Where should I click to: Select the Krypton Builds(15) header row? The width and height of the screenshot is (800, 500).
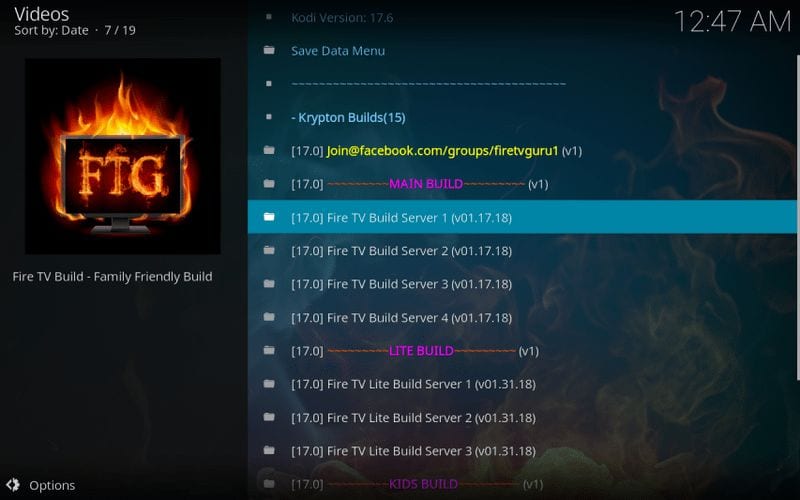tap(522, 117)
